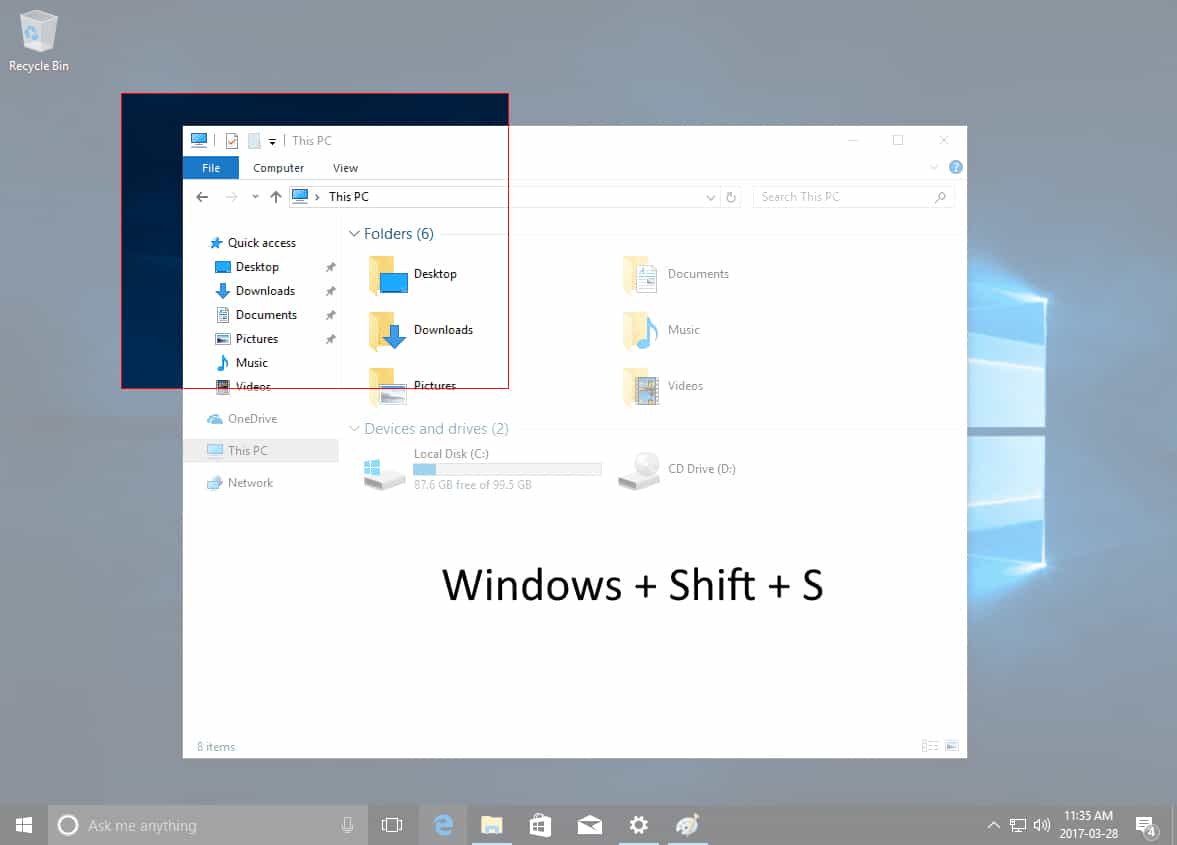
Task: Open the address bar history dropdown
Action: click(710, 196)
